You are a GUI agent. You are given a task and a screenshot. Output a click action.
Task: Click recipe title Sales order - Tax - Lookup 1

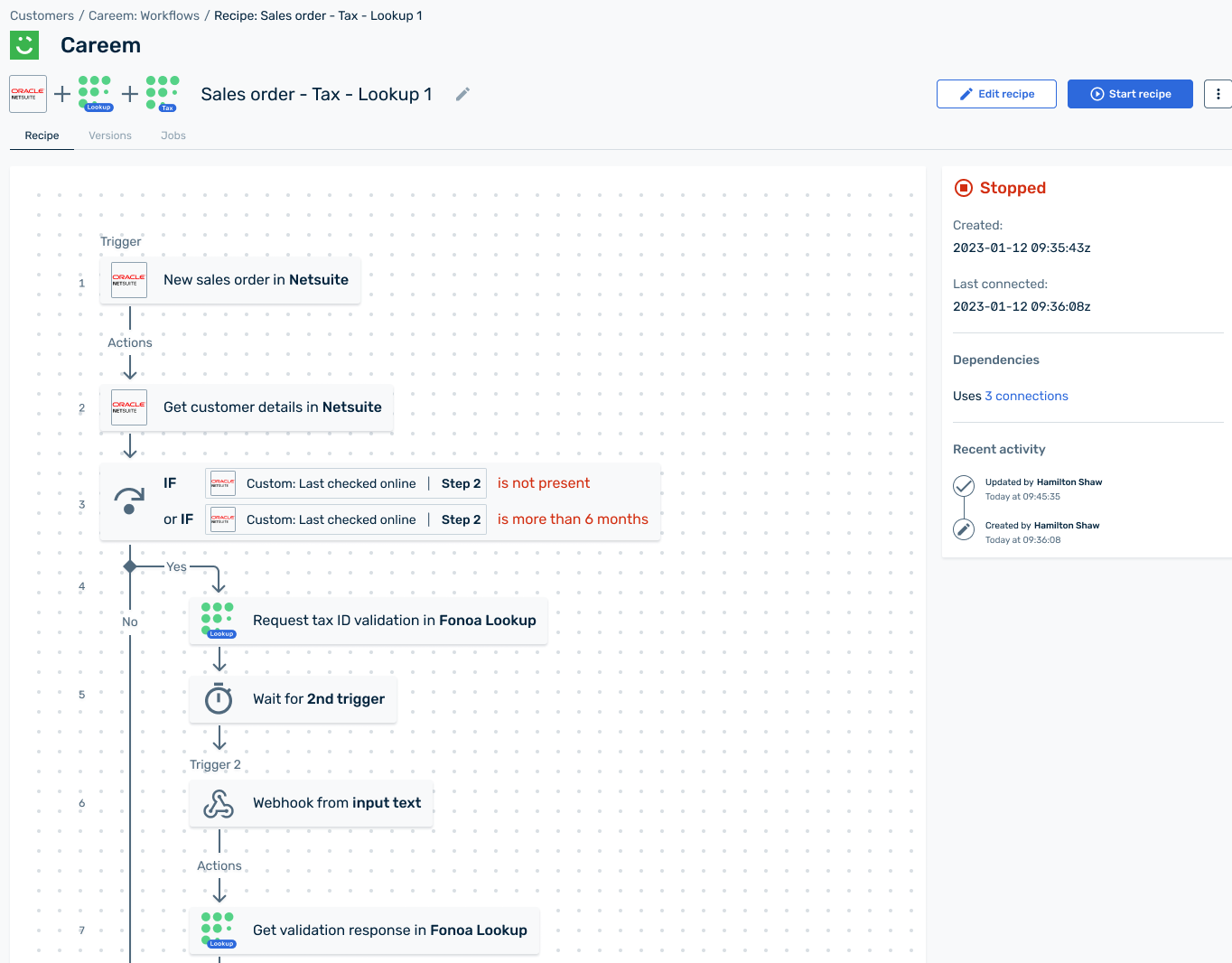click(x=316, y=94)
